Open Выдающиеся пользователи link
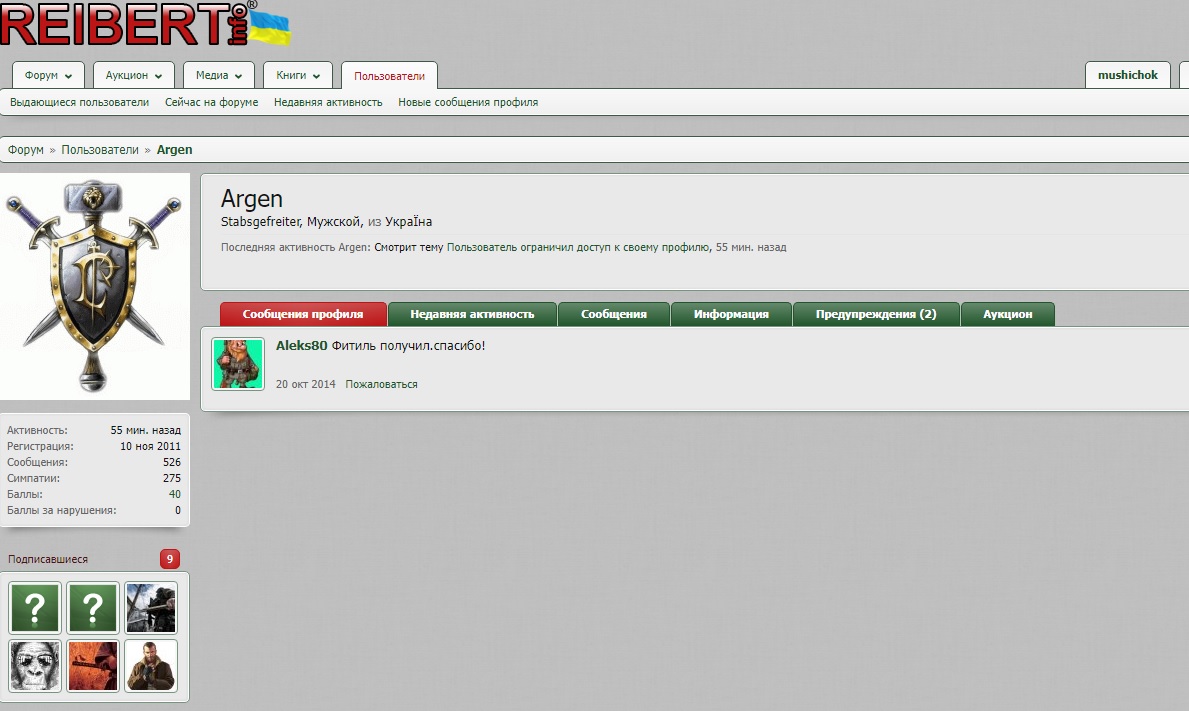 point(80,102)
